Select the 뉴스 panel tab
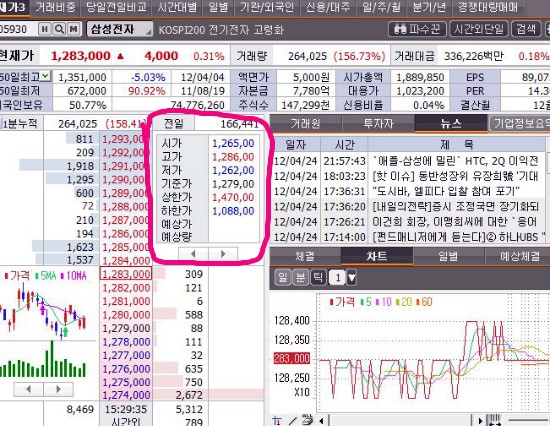550x426 pixels. [x=451, y=124]
